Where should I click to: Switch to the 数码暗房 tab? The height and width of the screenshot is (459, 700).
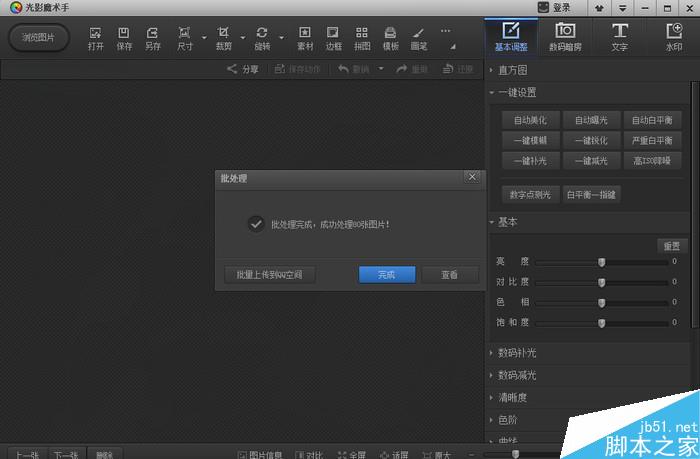565,38
